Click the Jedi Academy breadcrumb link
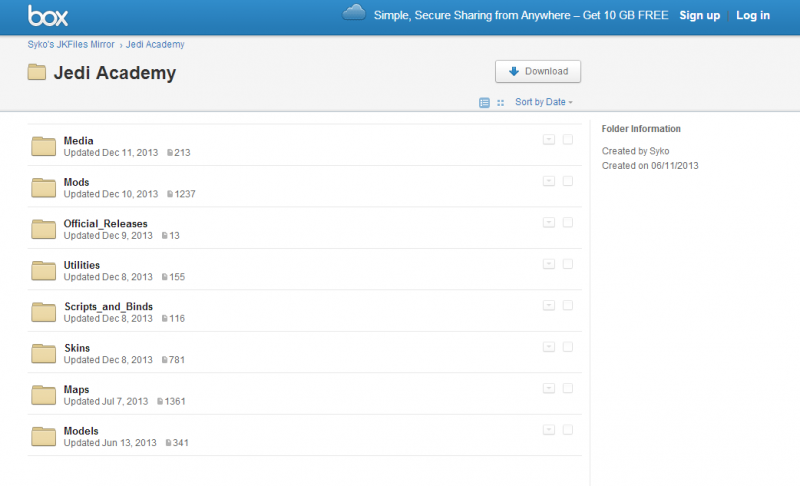This screenshot has width=800, height=486. coord(155,44)
